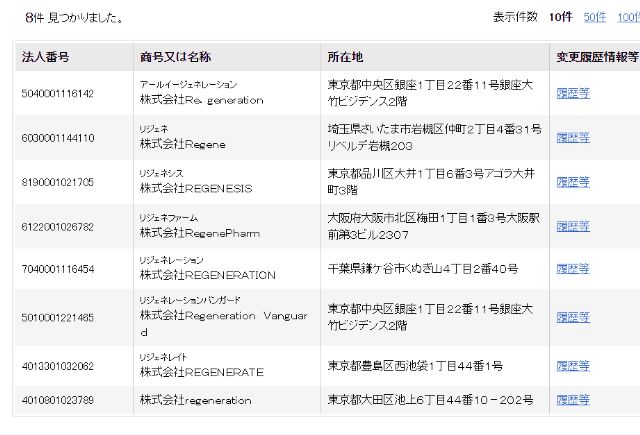Click the 表示件数 label
This screenshot has height=435, width=640.
coord(515,17)
